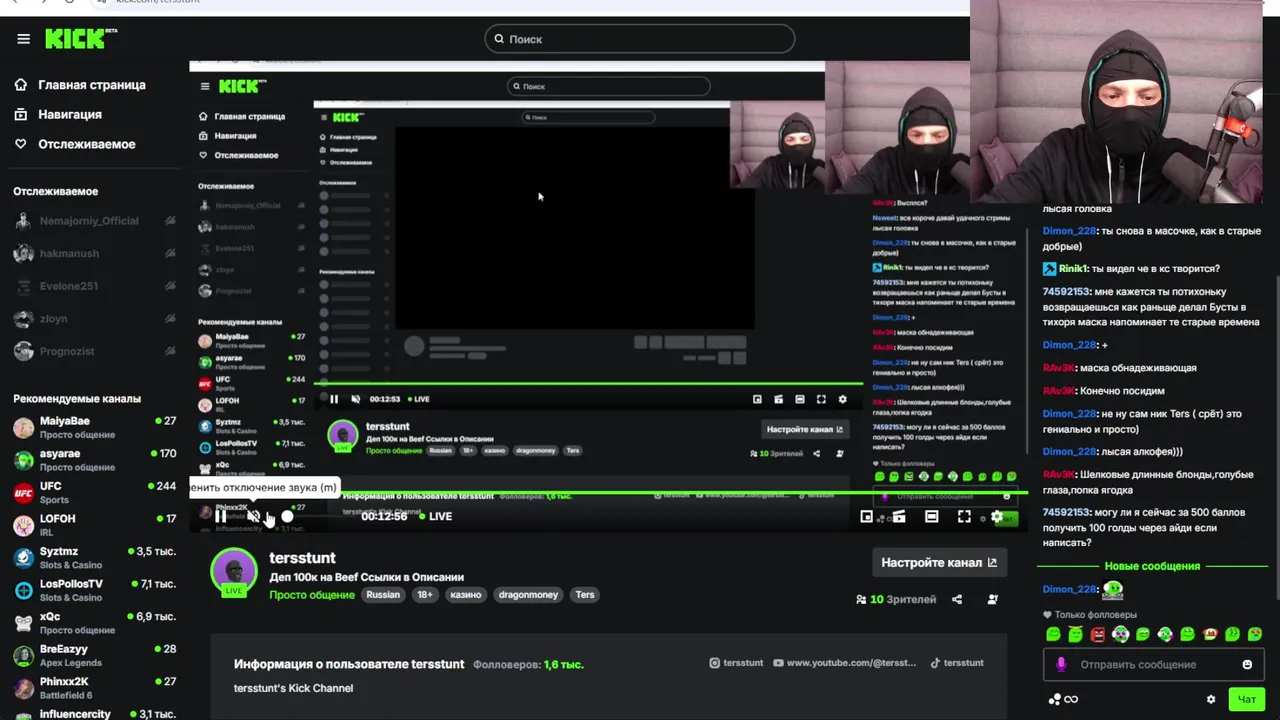
Task: Pause the stream with the main player pause button
Action: coord(221,516)
